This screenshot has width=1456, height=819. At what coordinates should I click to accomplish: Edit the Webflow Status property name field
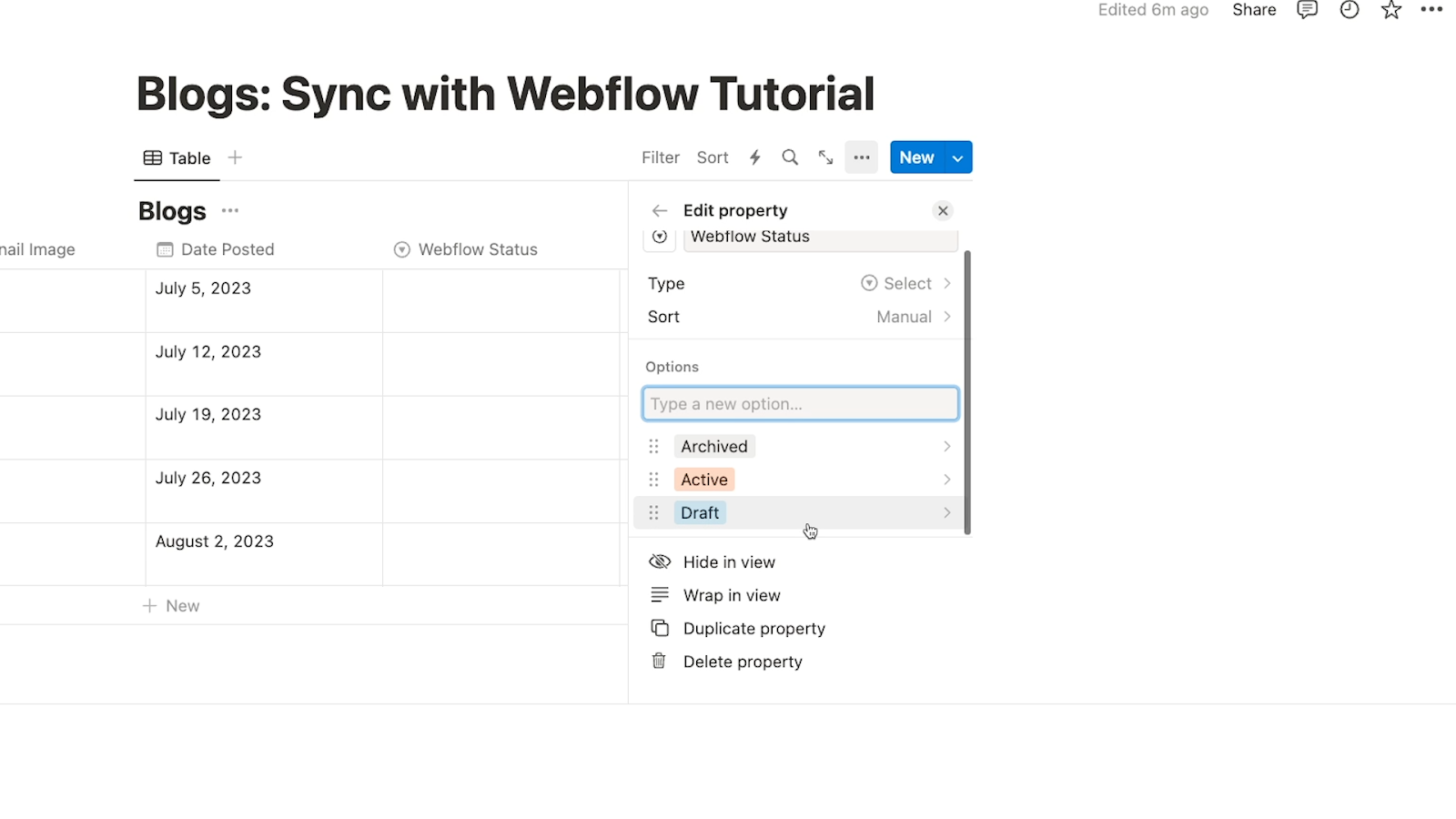[x=821, y=238]
